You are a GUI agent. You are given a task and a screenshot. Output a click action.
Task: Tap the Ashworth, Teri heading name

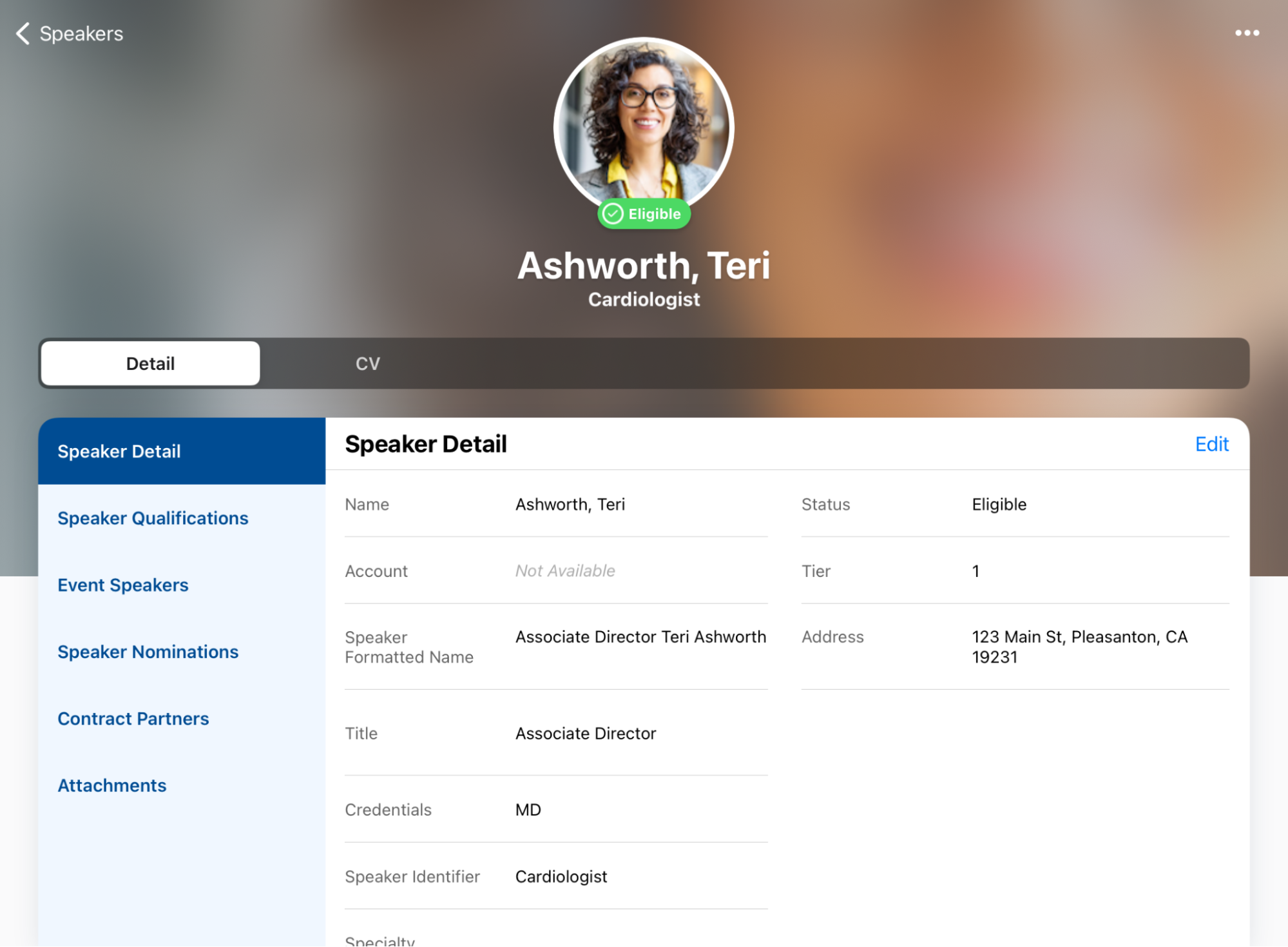[643, 266]
